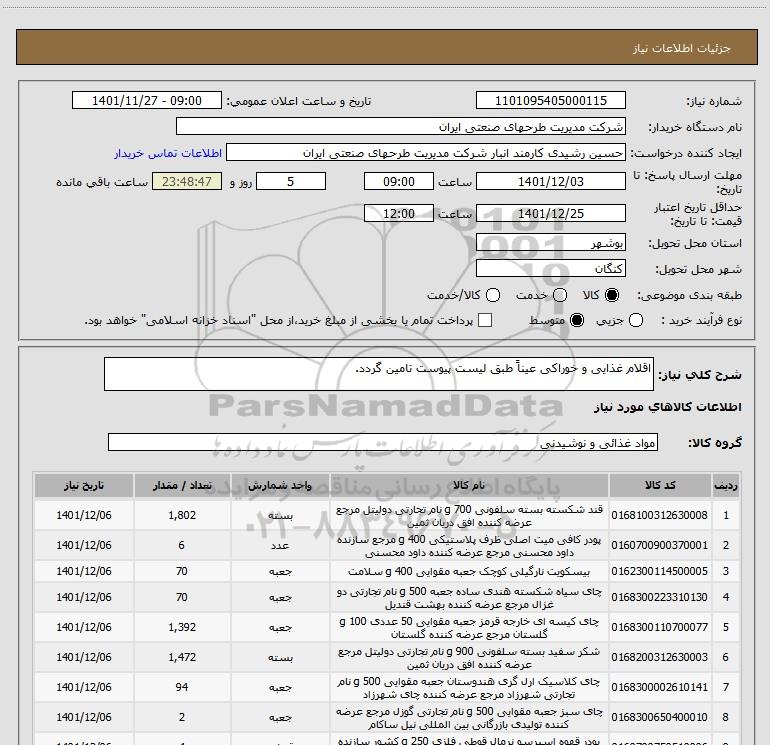Click the قند شکسته item name in row 1

(469, 516)
